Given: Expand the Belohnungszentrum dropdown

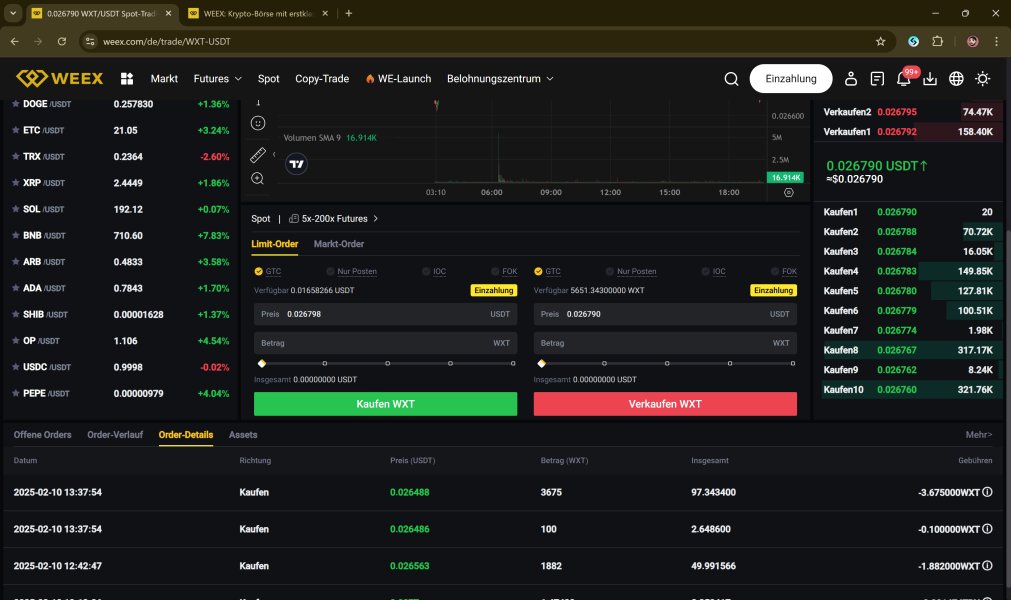Looking at the screenshot, I should (500, 79).
